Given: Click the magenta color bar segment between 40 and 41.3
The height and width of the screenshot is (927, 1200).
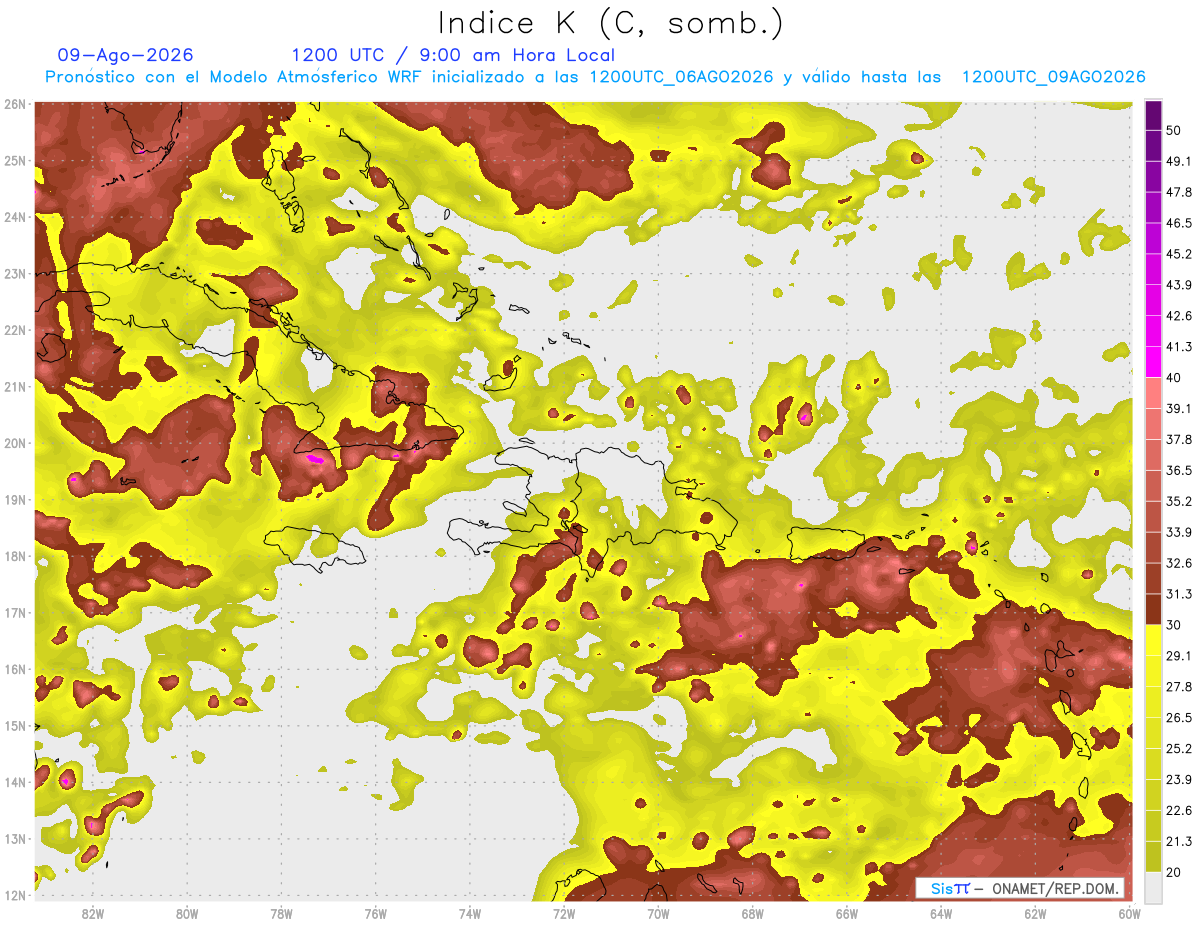Looking at the screenshot, I should [1153, 362].
